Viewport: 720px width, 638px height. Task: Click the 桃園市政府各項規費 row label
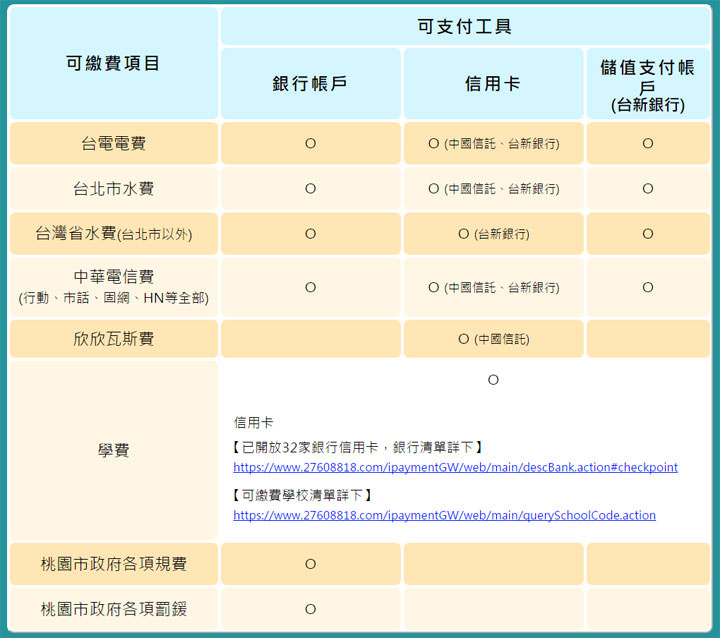click(113, 564)
